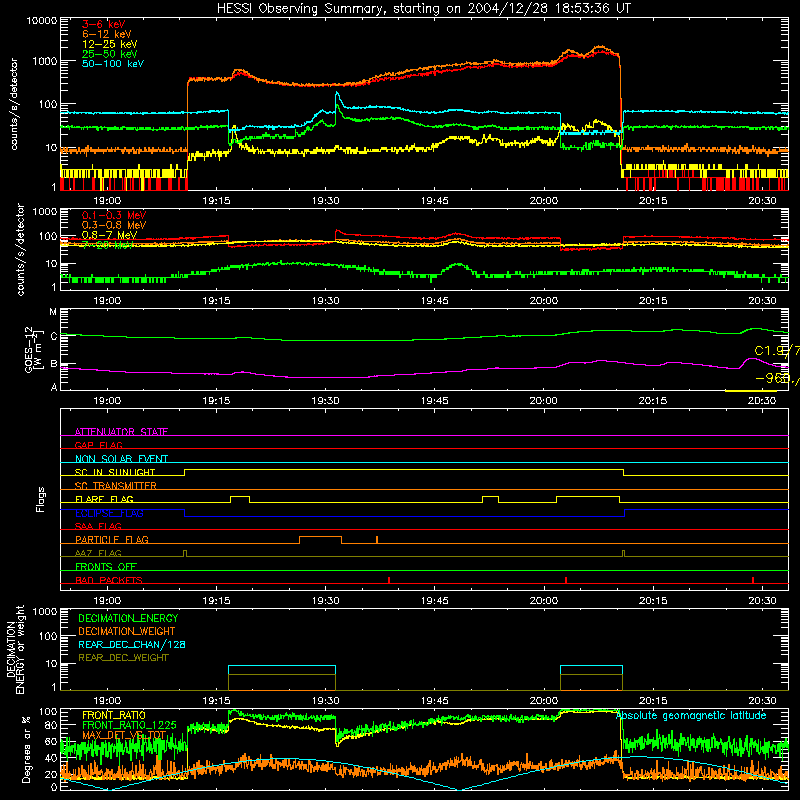Screen dimensions: 800x800
Task: Click the 0.8-7 MeV legend label
Action: coord(109,235)
